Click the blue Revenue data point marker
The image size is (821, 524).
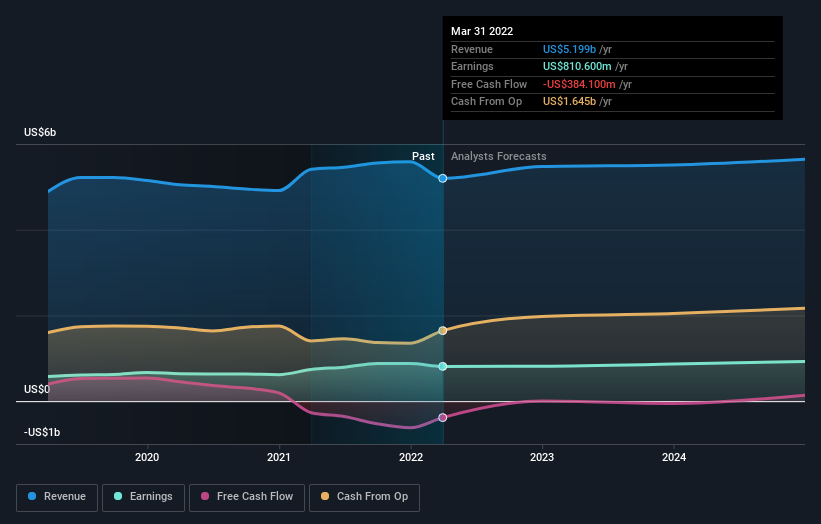(x=442, y=179)
